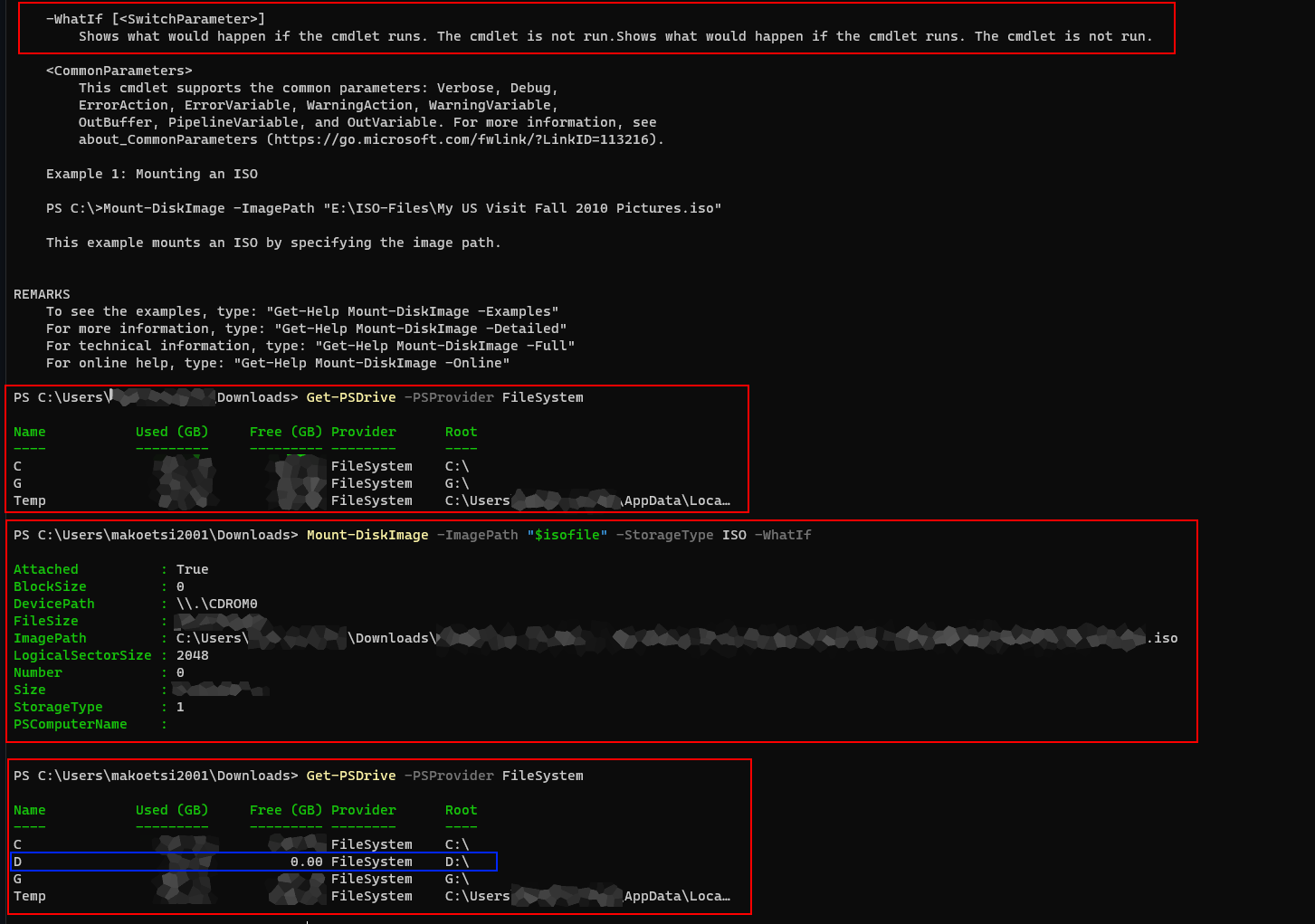Click the 'Get-Help Mount-DiskImage -Detailed' line
Screen dimensions: 1315x924
(x=307, y=329)
